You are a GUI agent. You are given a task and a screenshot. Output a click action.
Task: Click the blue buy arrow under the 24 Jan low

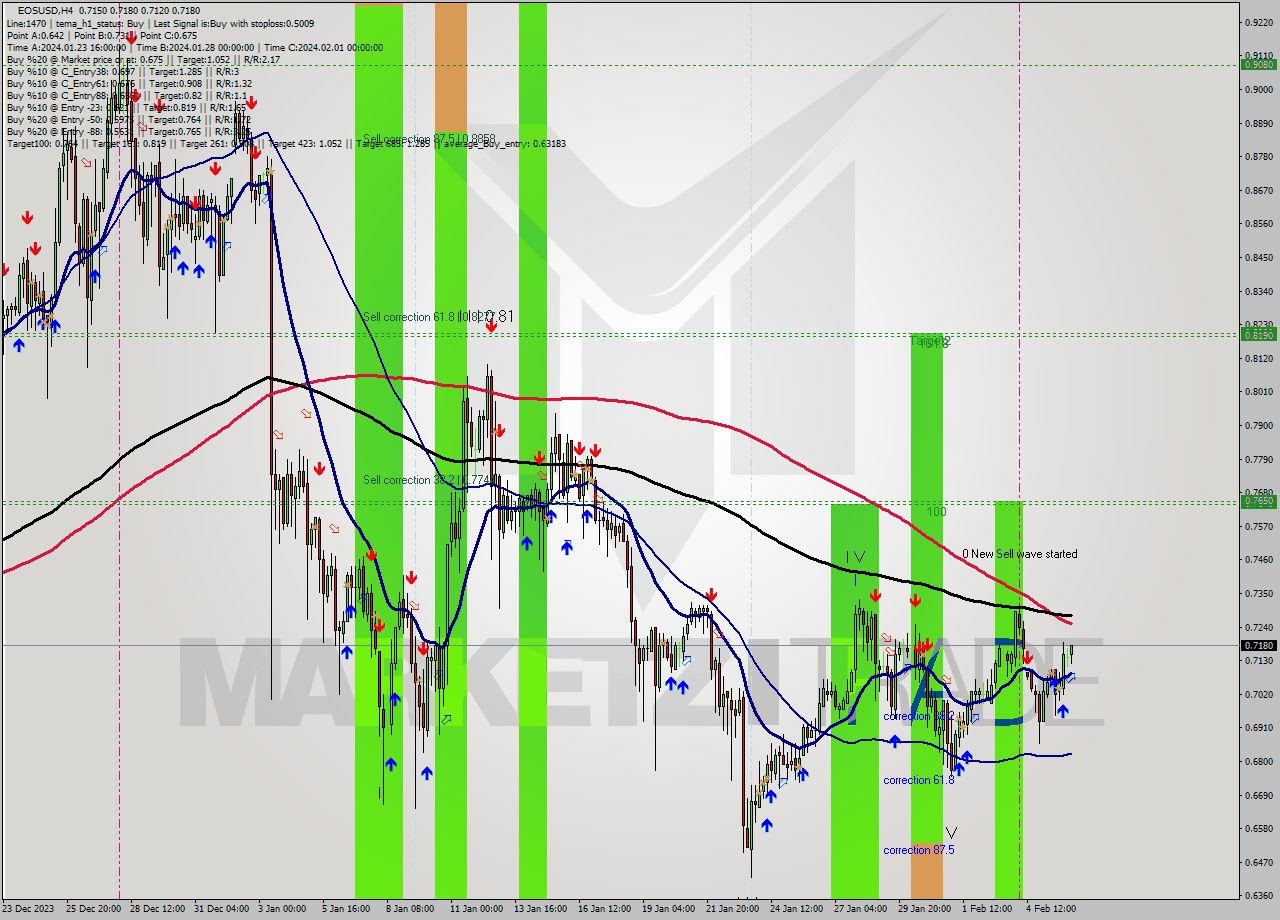(x=767, y=825)
